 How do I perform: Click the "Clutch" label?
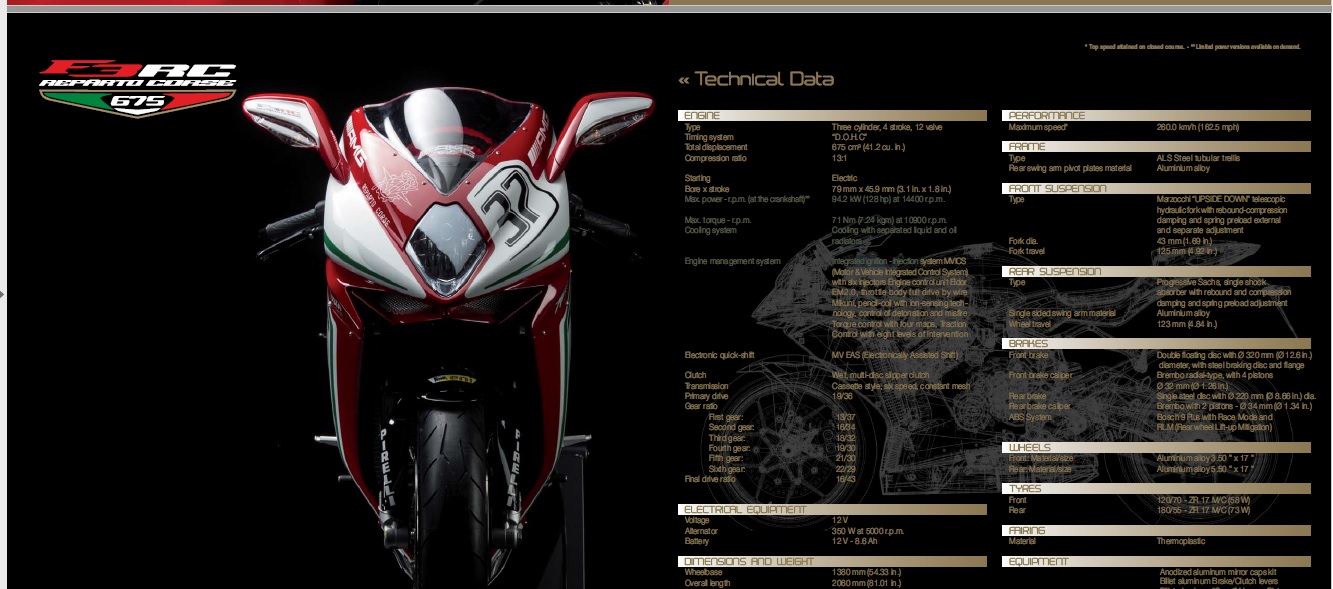pos(695,375)
